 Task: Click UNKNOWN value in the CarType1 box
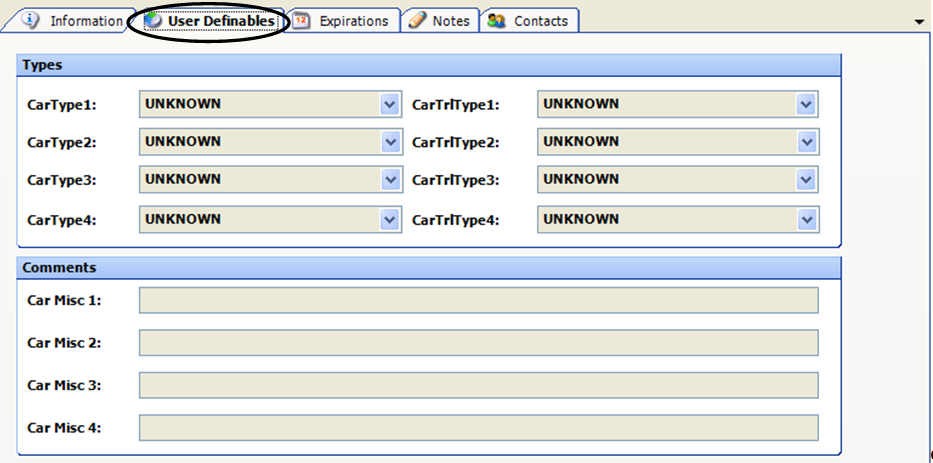[183, 104]
